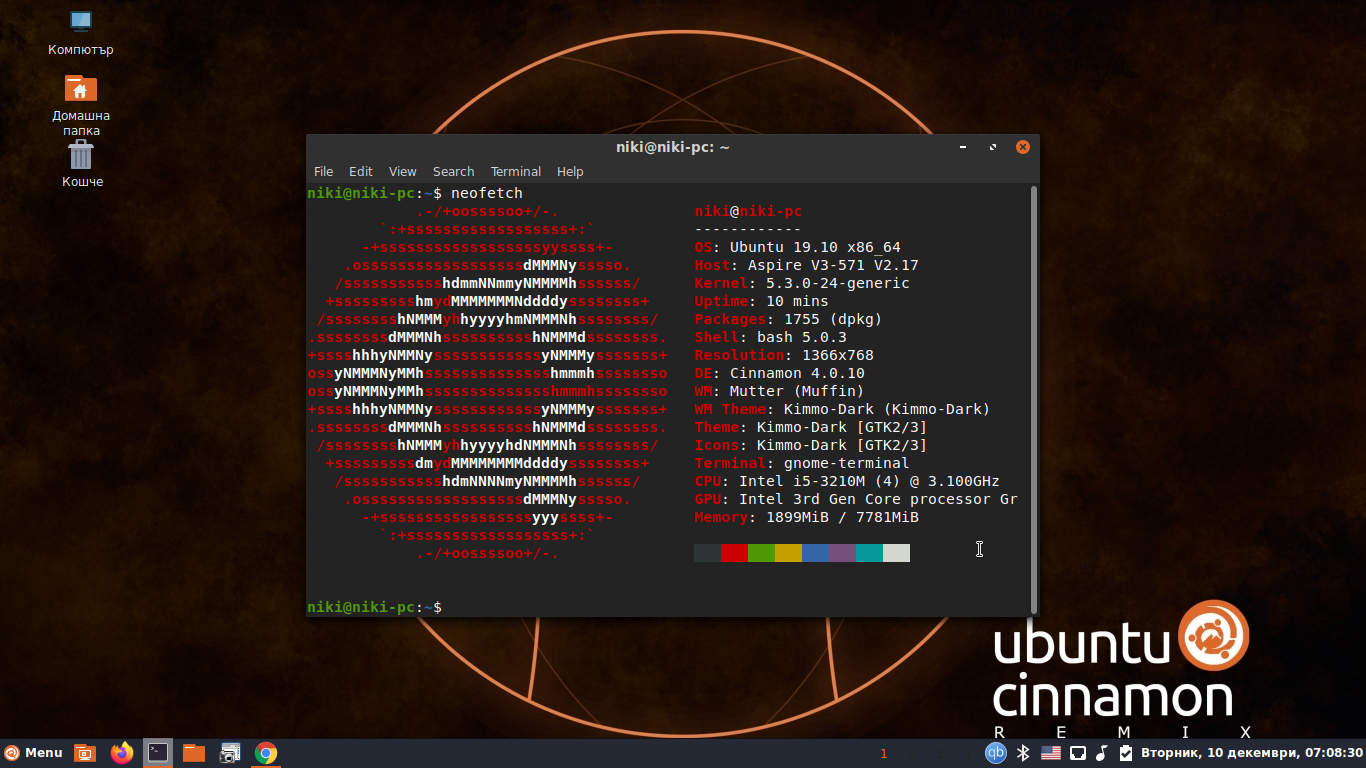
Task: Maximize the terminal window
Action: (x=993, y=147)
